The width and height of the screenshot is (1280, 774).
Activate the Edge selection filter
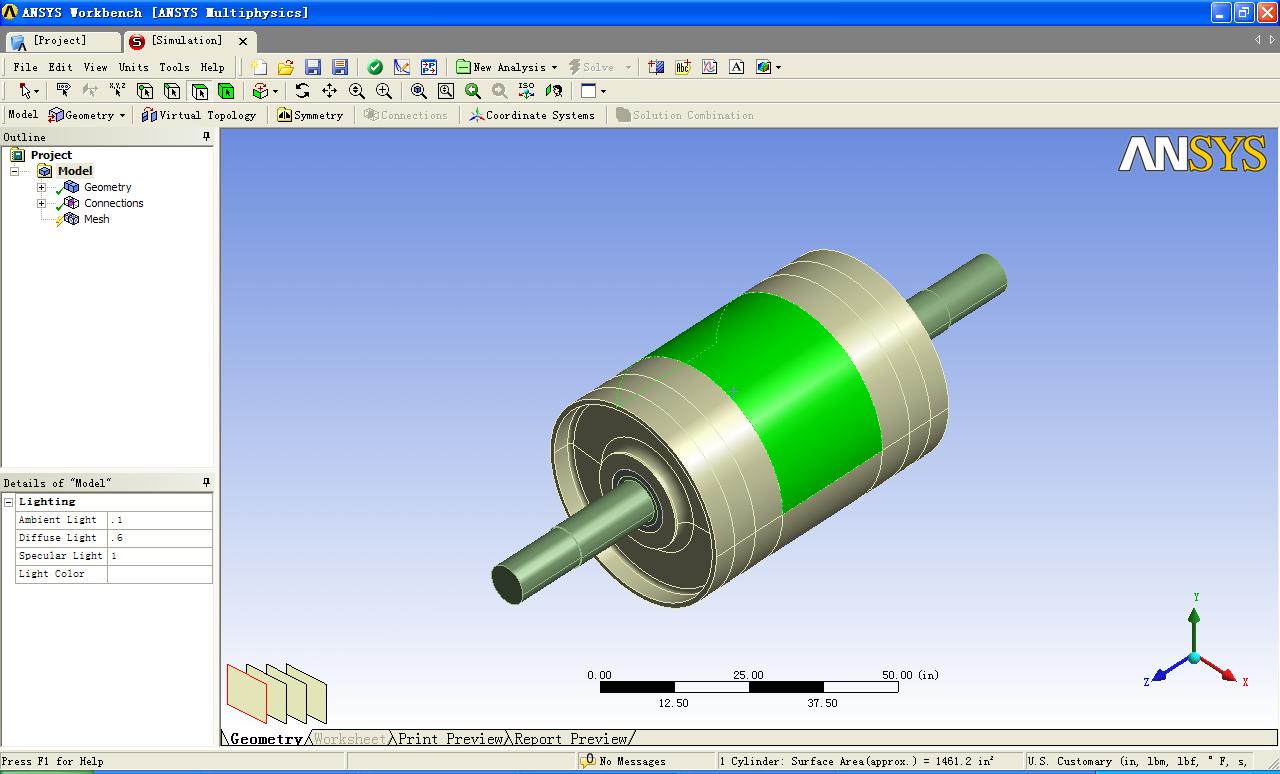pyautogui.click(x=172, y=91)
